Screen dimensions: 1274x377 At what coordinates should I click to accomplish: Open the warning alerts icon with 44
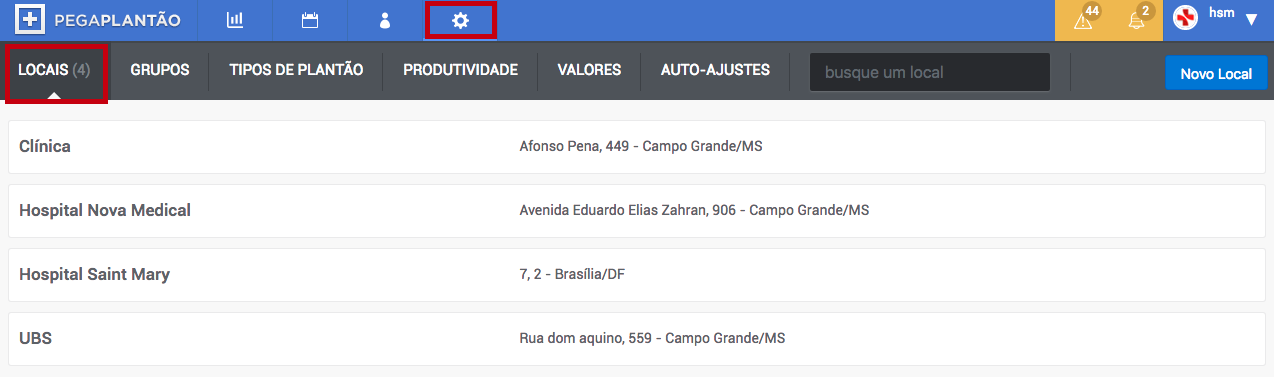point(1084,20)
